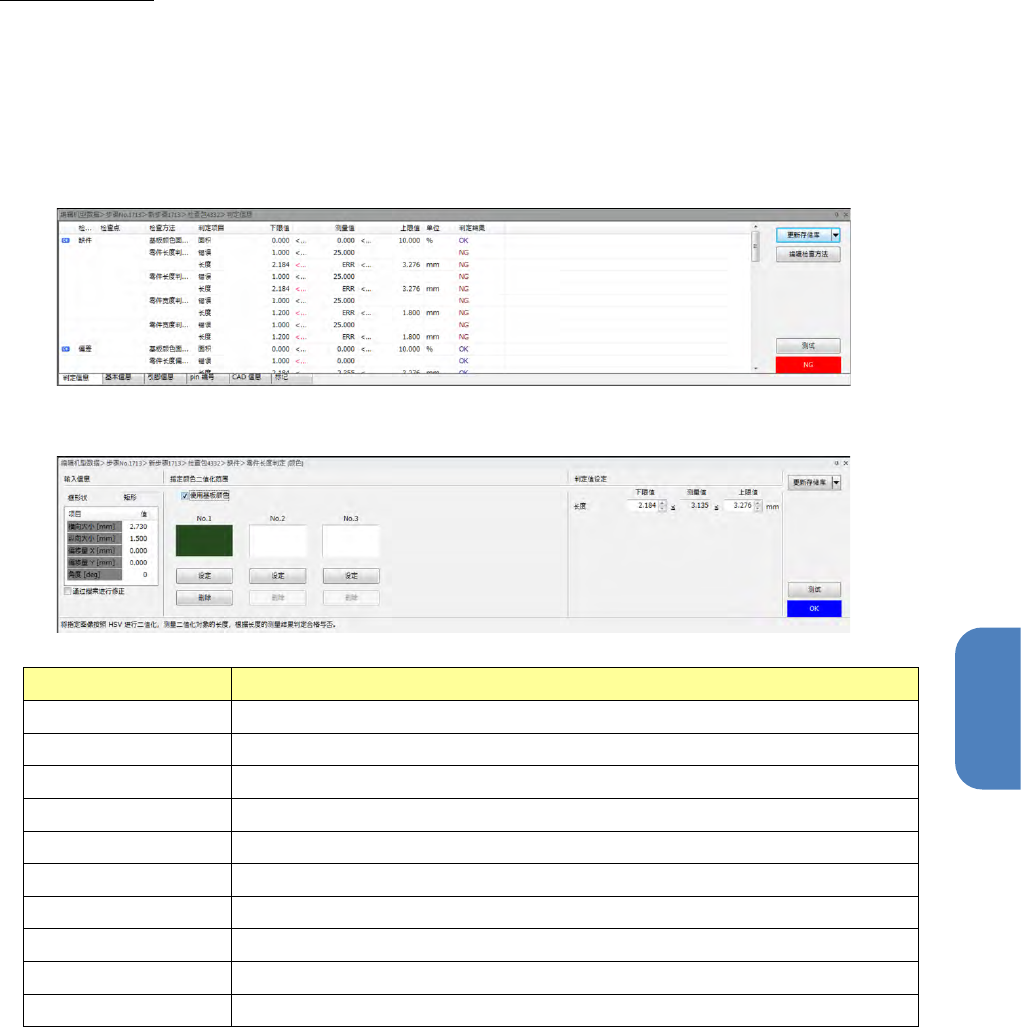This screenshot has height=1027, width=1021.
Task: Click the 缺件 row label
Action: click(85, 240)
